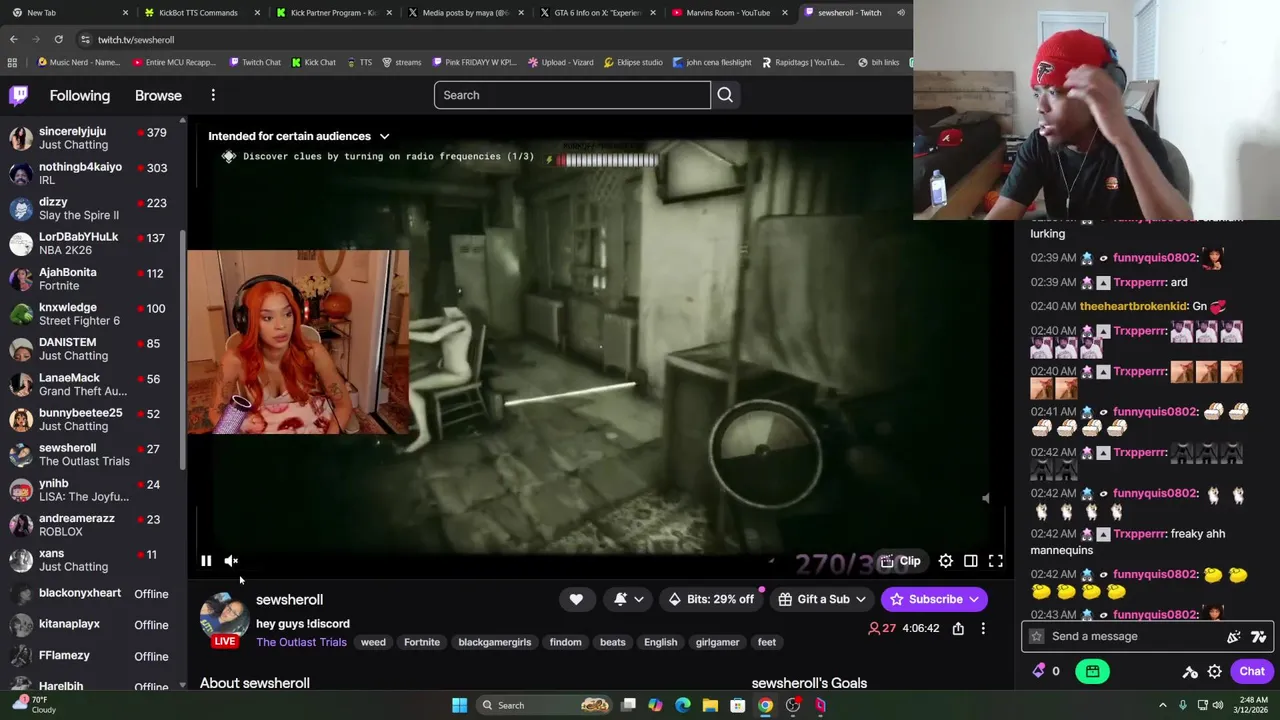Share the sewsheroll stream
This screenshot has width=1280, height=720.
pos(958,628)
